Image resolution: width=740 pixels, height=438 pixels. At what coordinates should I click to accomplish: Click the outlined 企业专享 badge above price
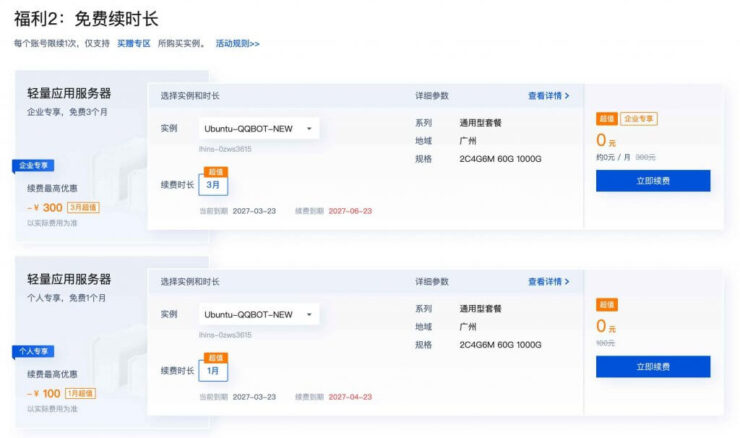point(639,119)
